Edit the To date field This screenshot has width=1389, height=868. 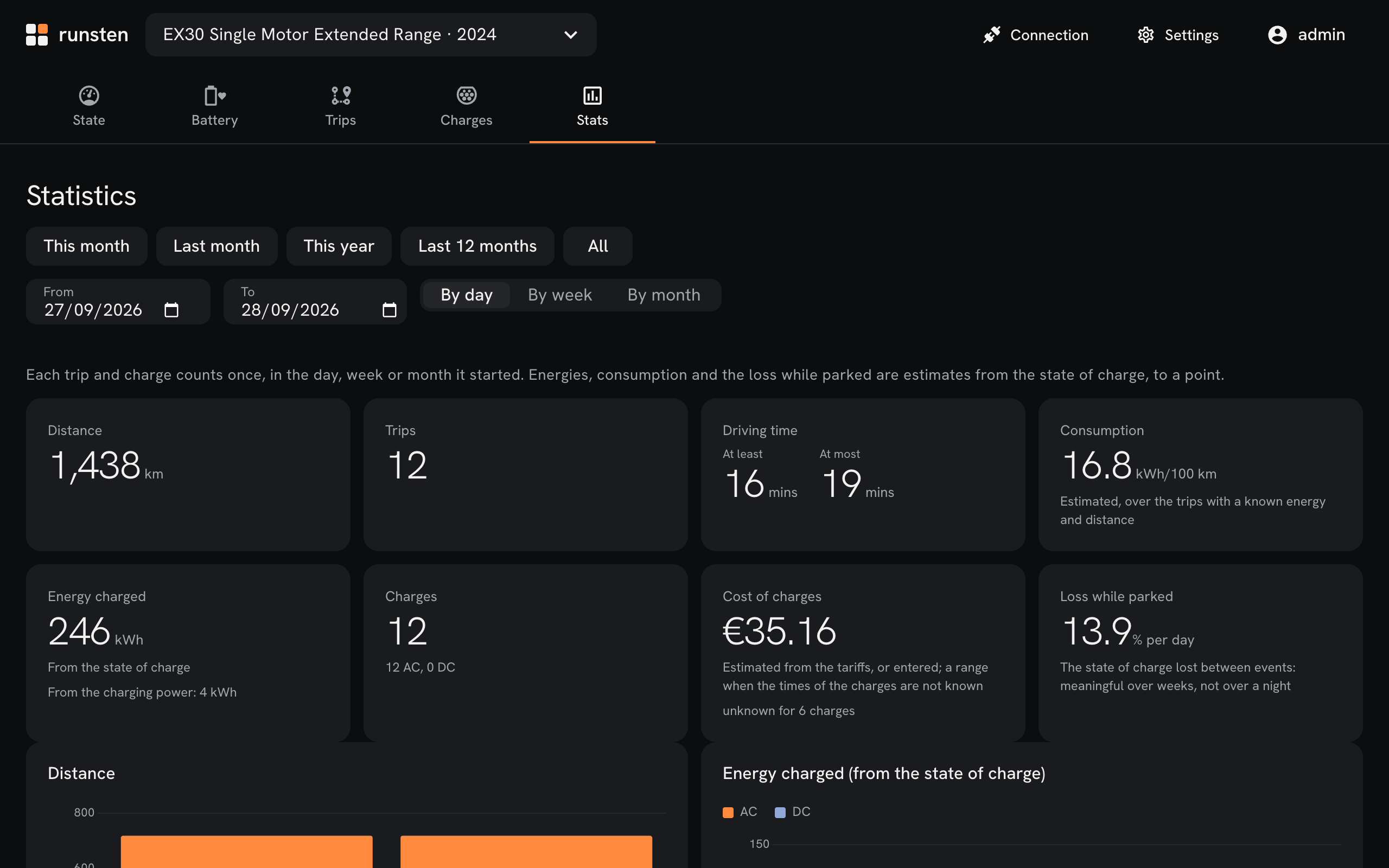coord(315,302)
